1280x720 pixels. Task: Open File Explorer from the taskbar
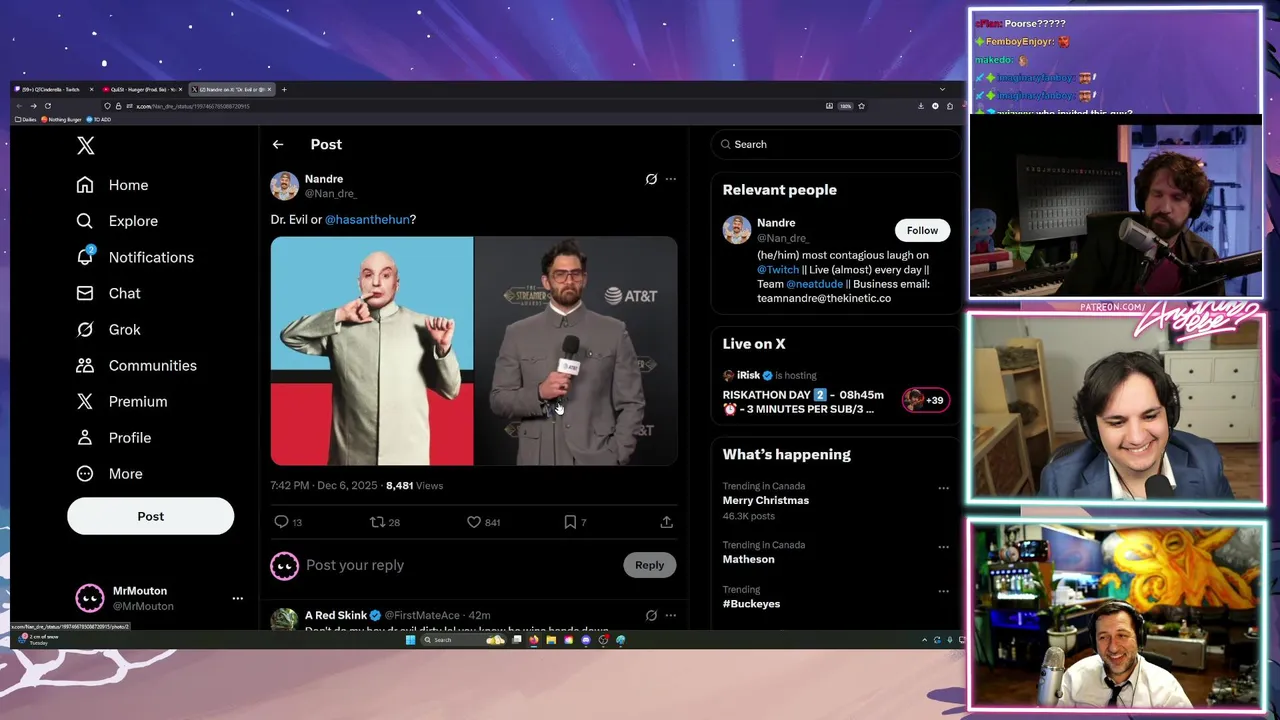(x=551, y=640)
